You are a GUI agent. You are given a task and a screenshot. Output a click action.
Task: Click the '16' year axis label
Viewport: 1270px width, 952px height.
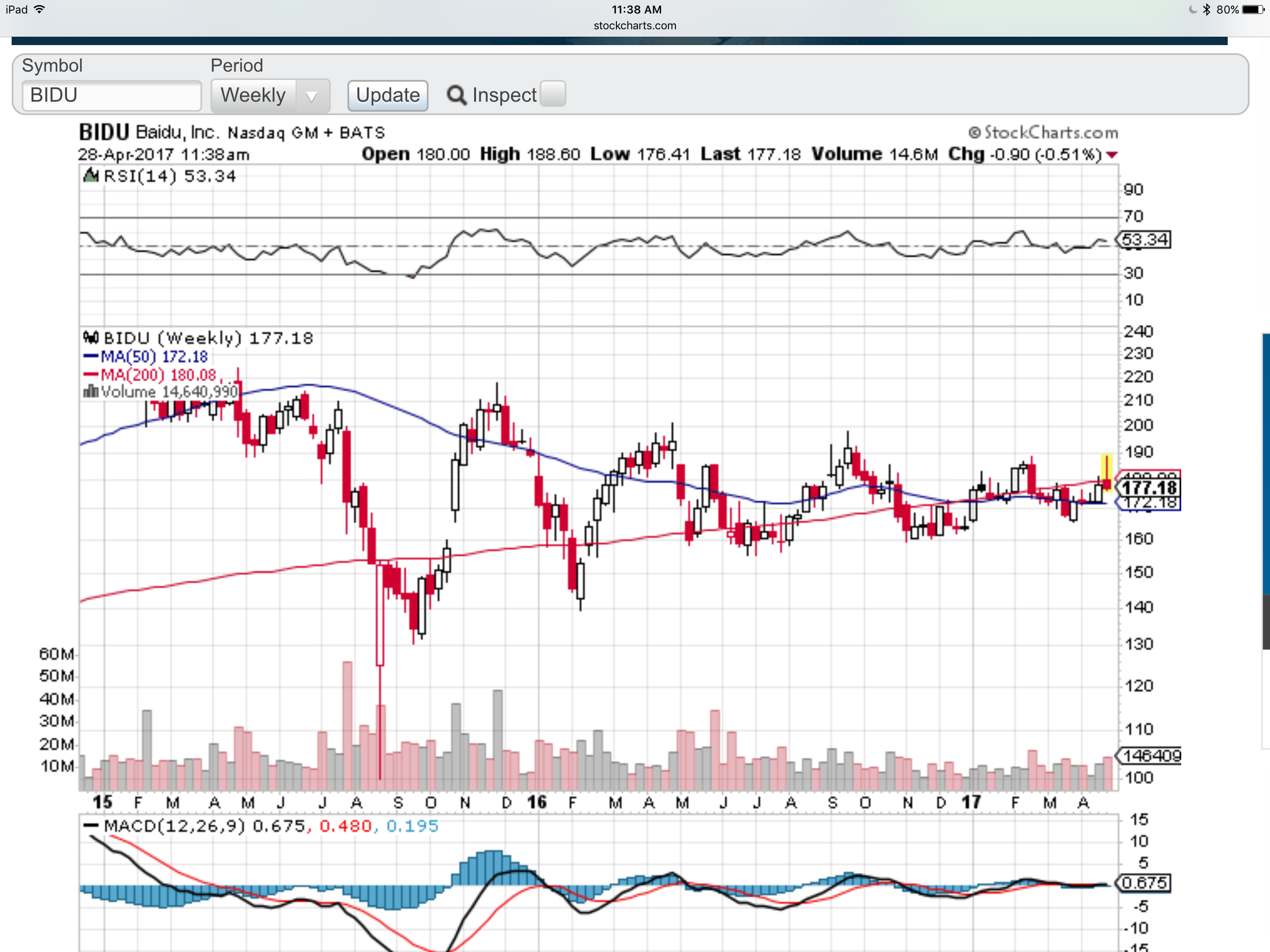coord(537,802)
